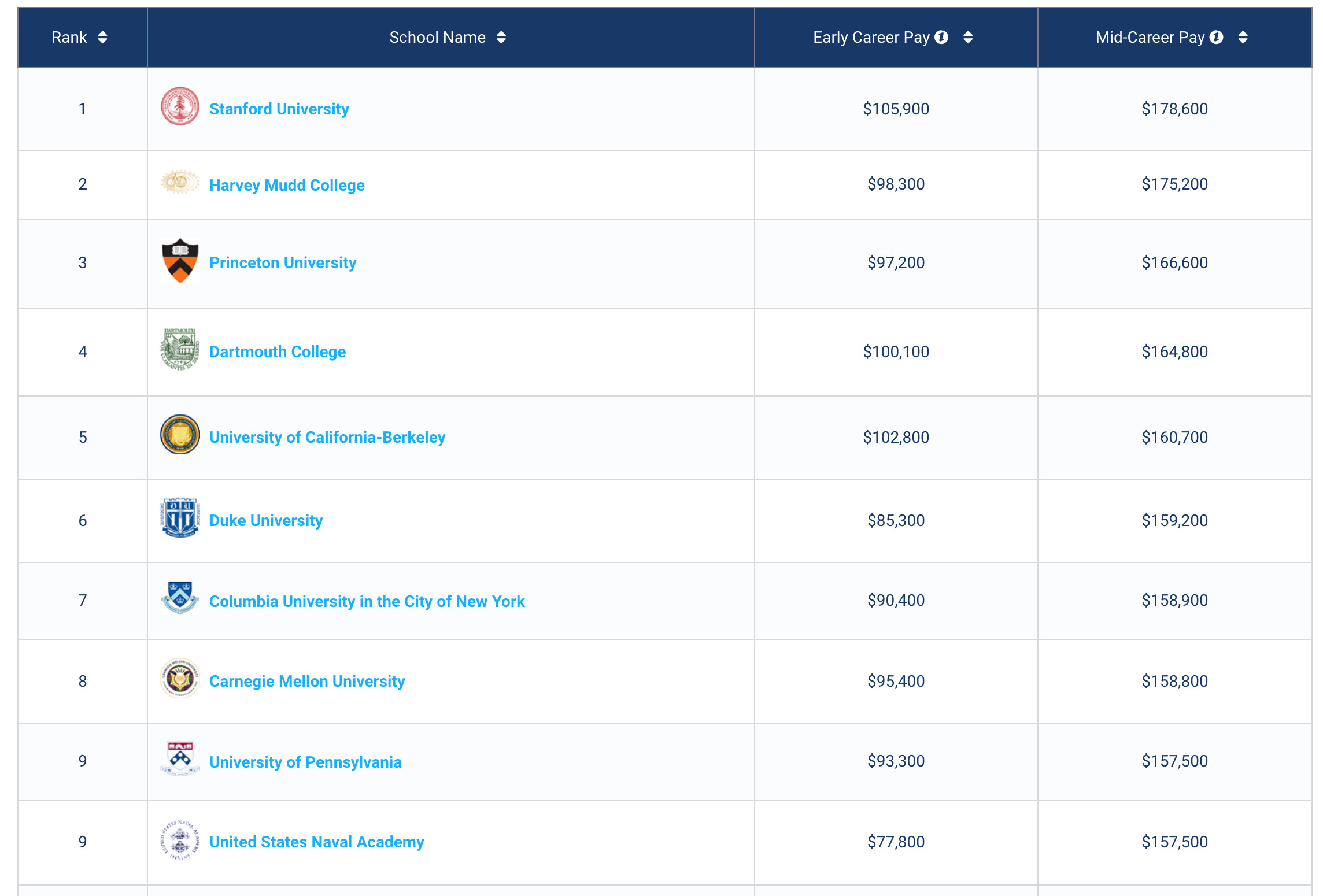The width and height of the screenshot is (1323, 896).
Task: Click rank 9 cell for Naval Academy
Action: (83, 842)
